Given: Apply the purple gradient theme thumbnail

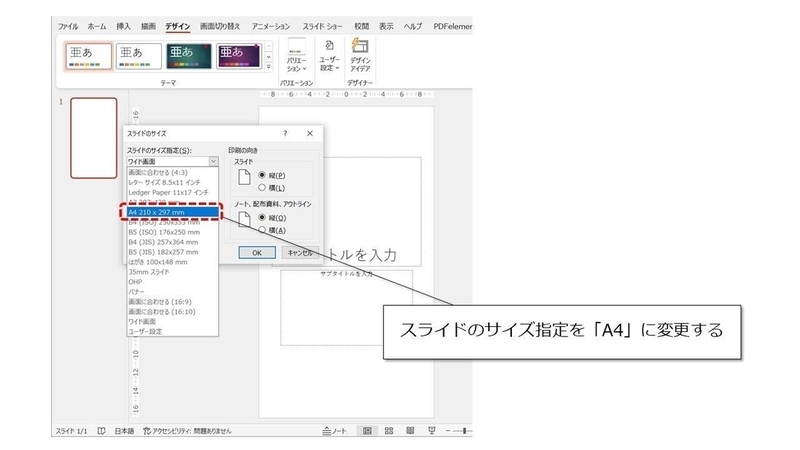Looking at the screenshot, I should pyautogui.click(x=239, y=56).
